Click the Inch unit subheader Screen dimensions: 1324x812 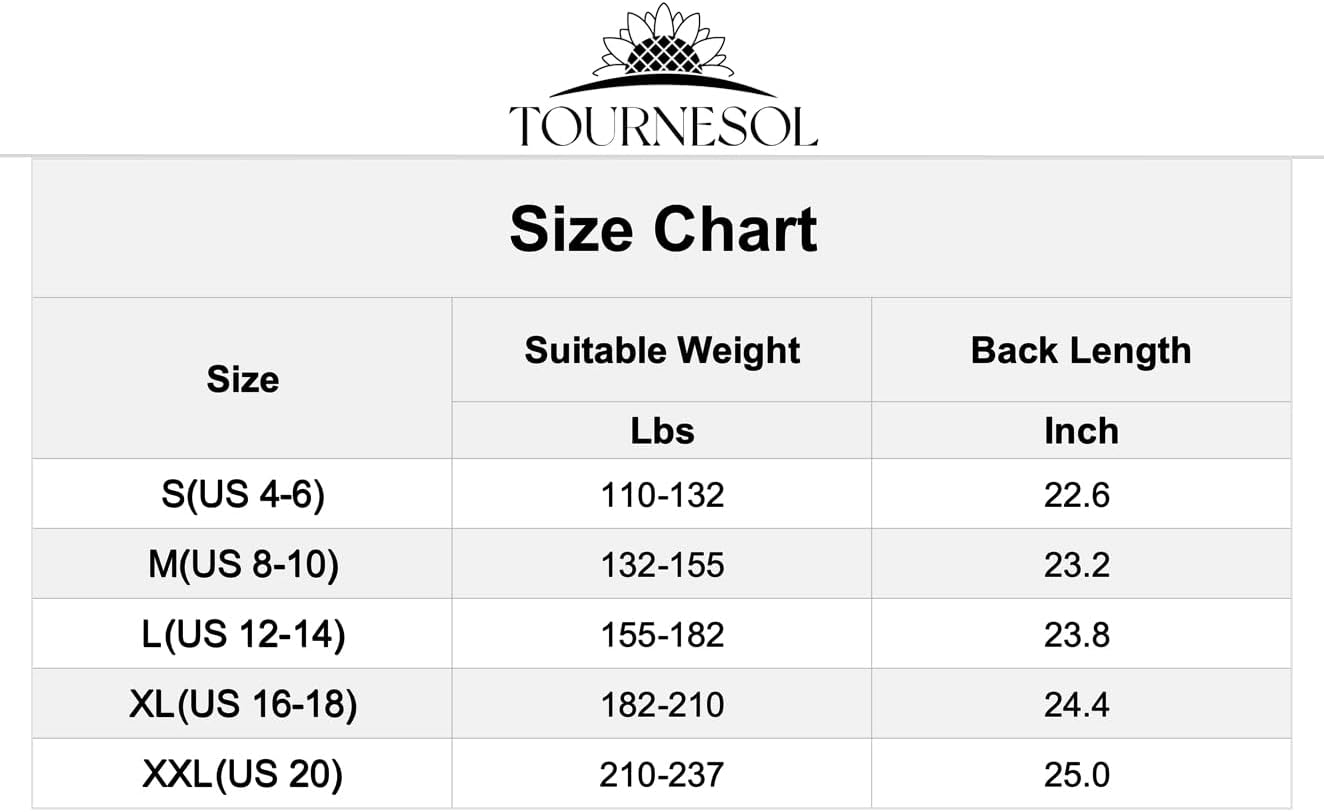coord(1081,430)
